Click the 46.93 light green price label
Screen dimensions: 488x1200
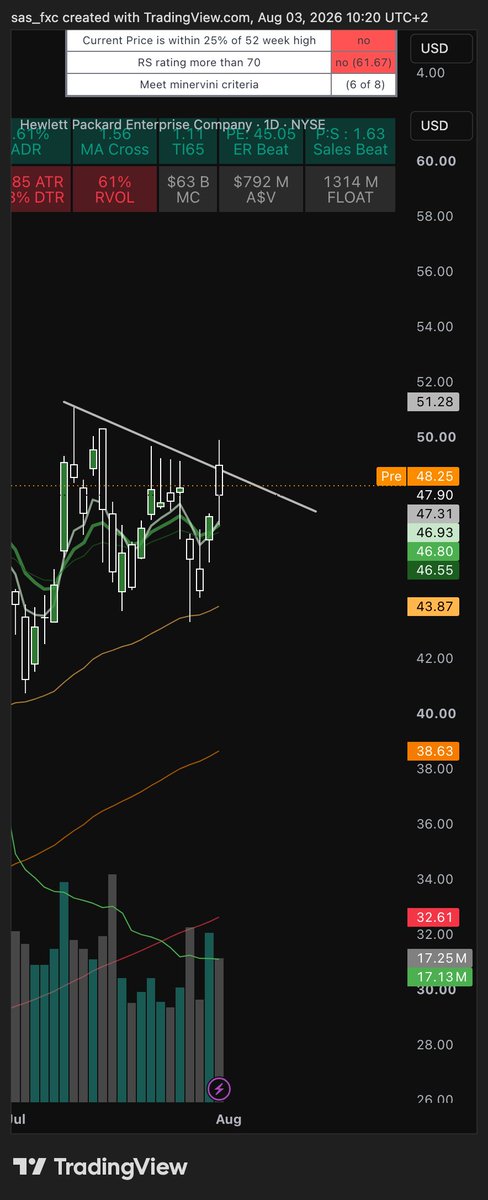[x=434, y=532]
